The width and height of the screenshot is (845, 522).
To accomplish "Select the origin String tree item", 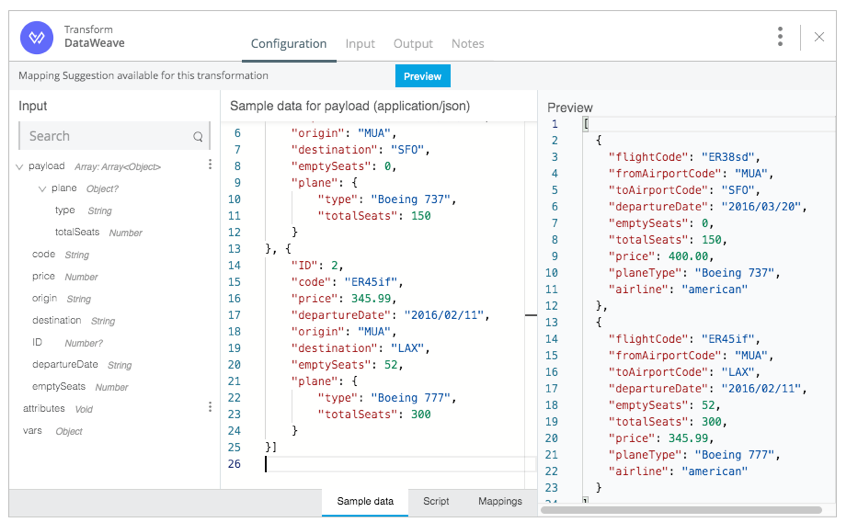I will point(61,299).
